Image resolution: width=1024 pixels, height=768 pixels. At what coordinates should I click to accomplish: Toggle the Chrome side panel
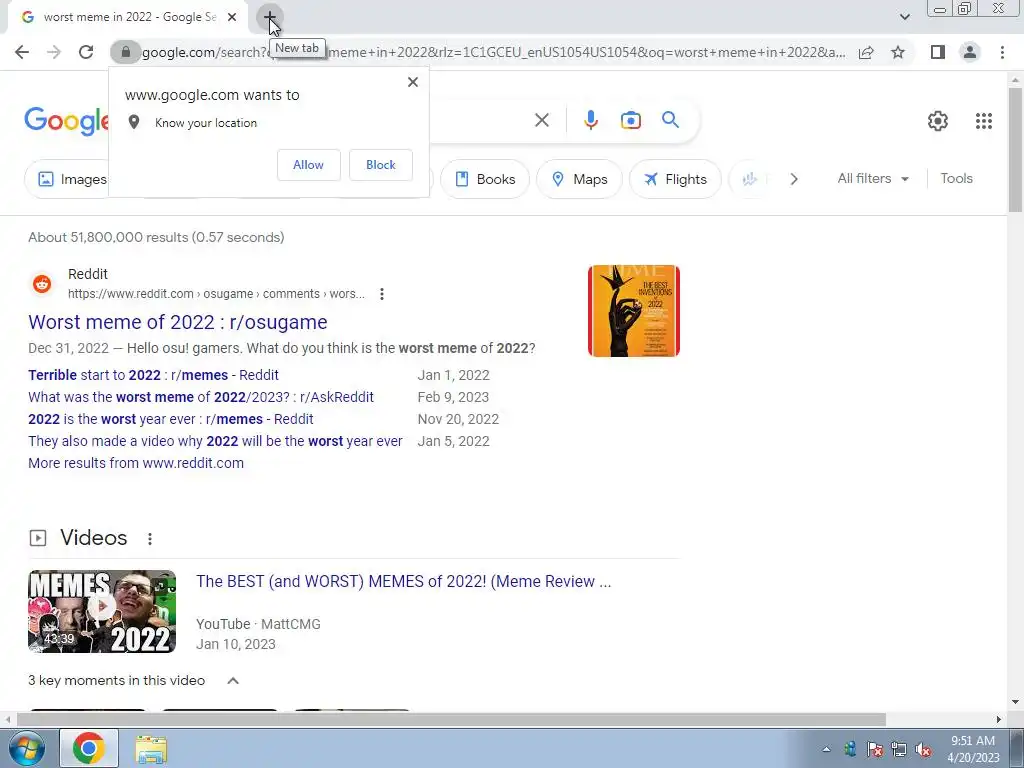(x=938, y=52)
